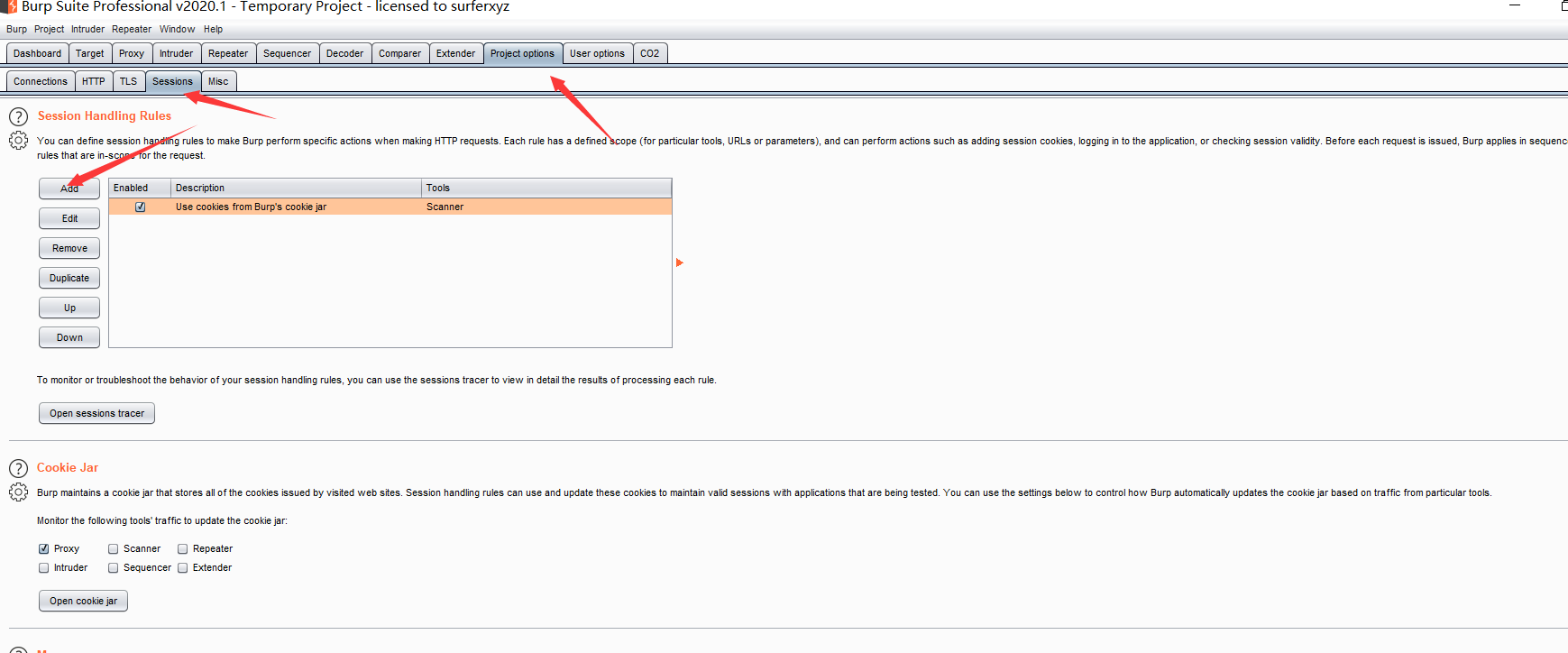Select the Misc sub-tab
Image resolution: width=1568 pixels, height=653 pixels.
point(219,81)
